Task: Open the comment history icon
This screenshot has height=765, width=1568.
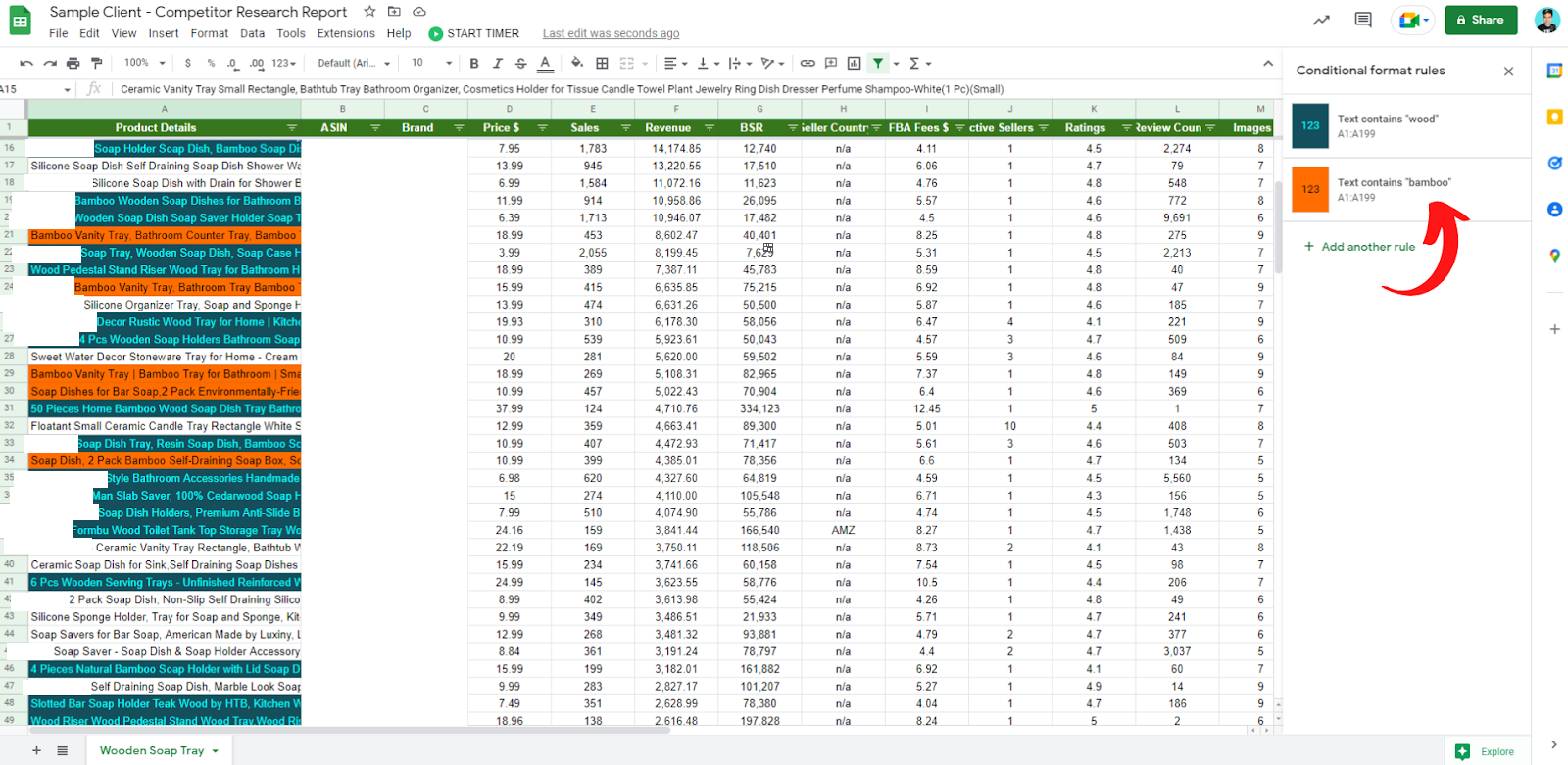Action: 1362,20
